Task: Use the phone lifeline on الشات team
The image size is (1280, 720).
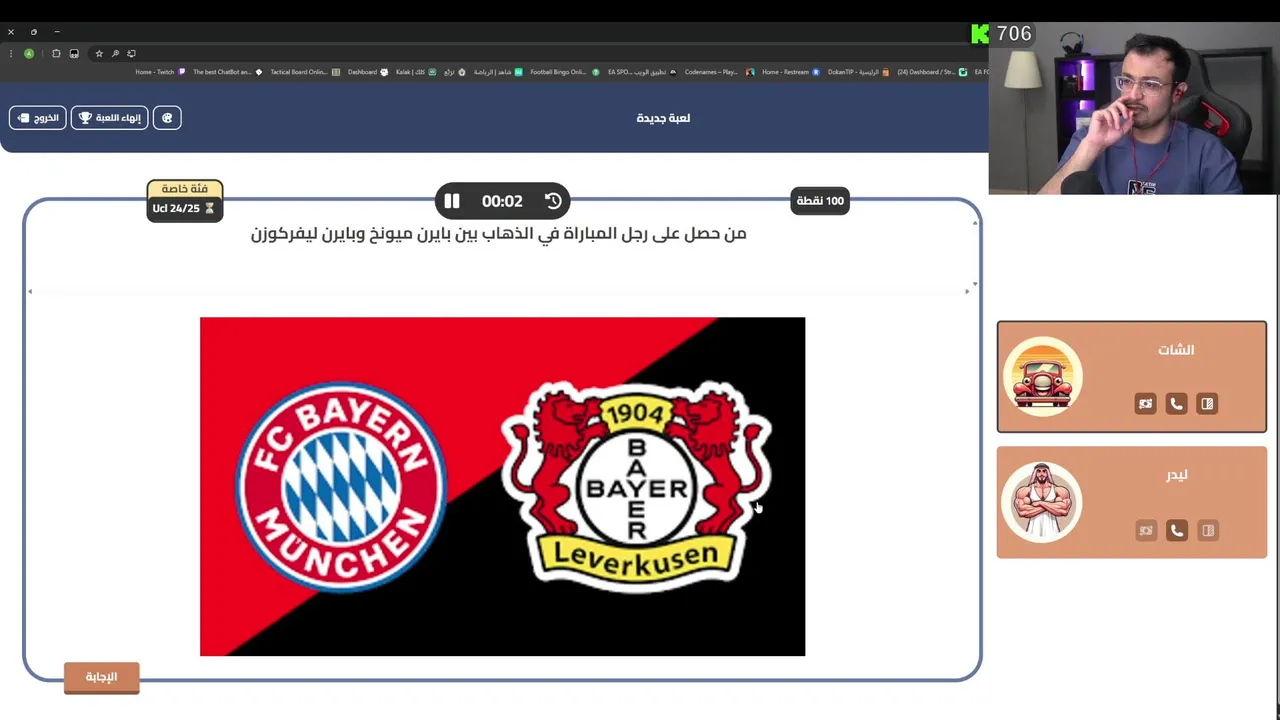Action: [x=1176, y=404]
